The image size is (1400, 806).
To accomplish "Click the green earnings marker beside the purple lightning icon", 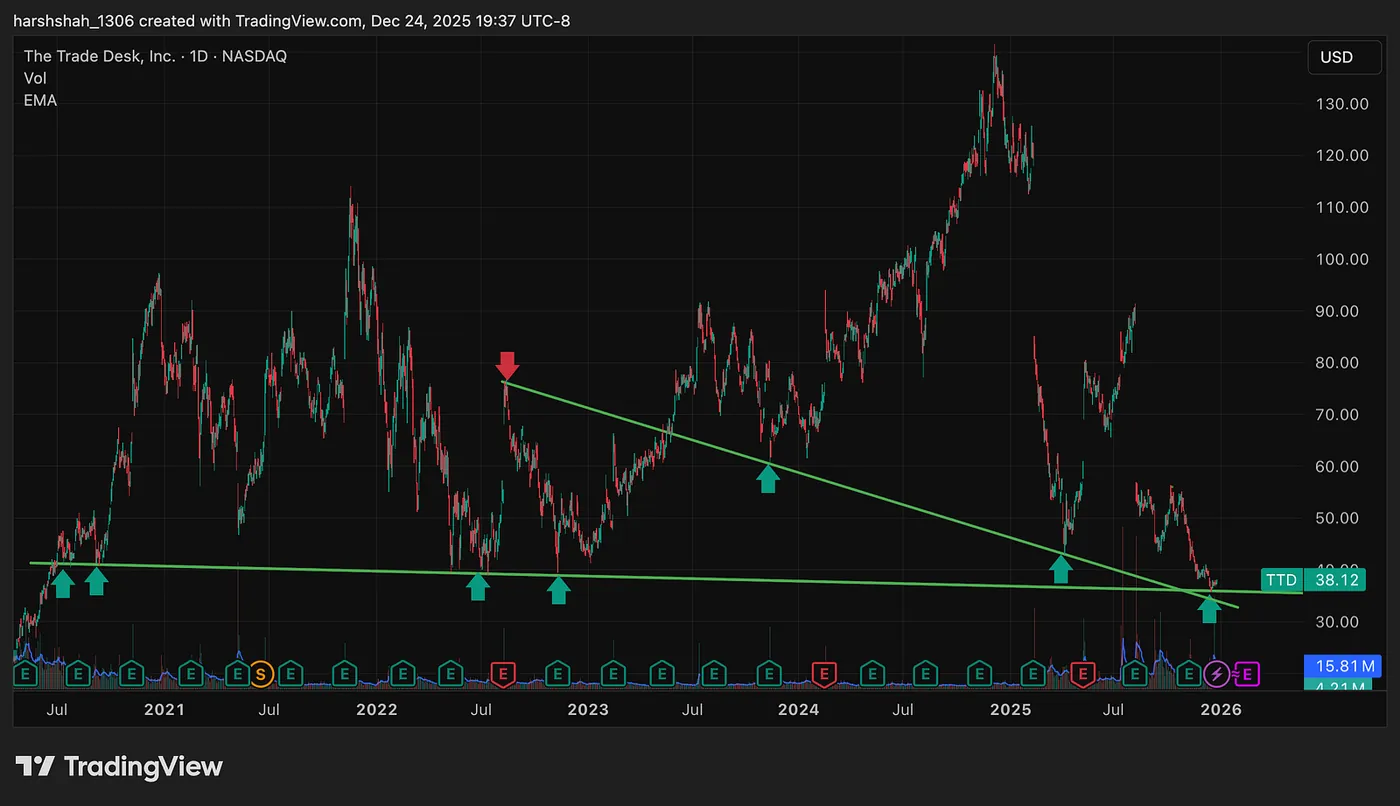I will pyautogui.click(x=1189, y=674).
